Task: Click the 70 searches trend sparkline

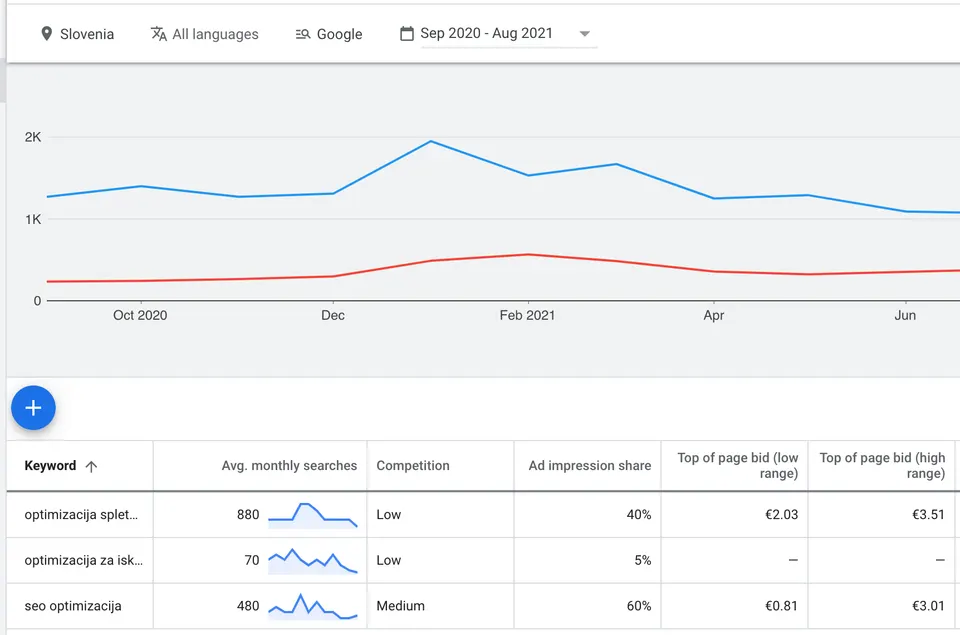Action: [313, 561]
